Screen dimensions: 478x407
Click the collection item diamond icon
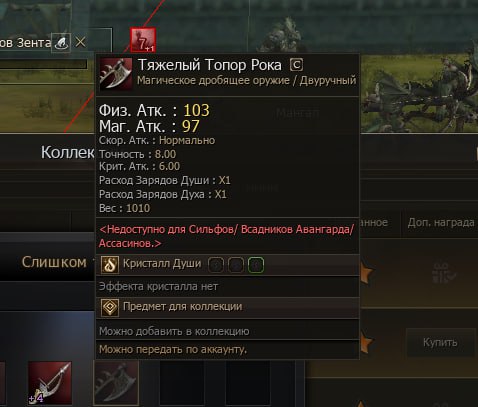110,307
